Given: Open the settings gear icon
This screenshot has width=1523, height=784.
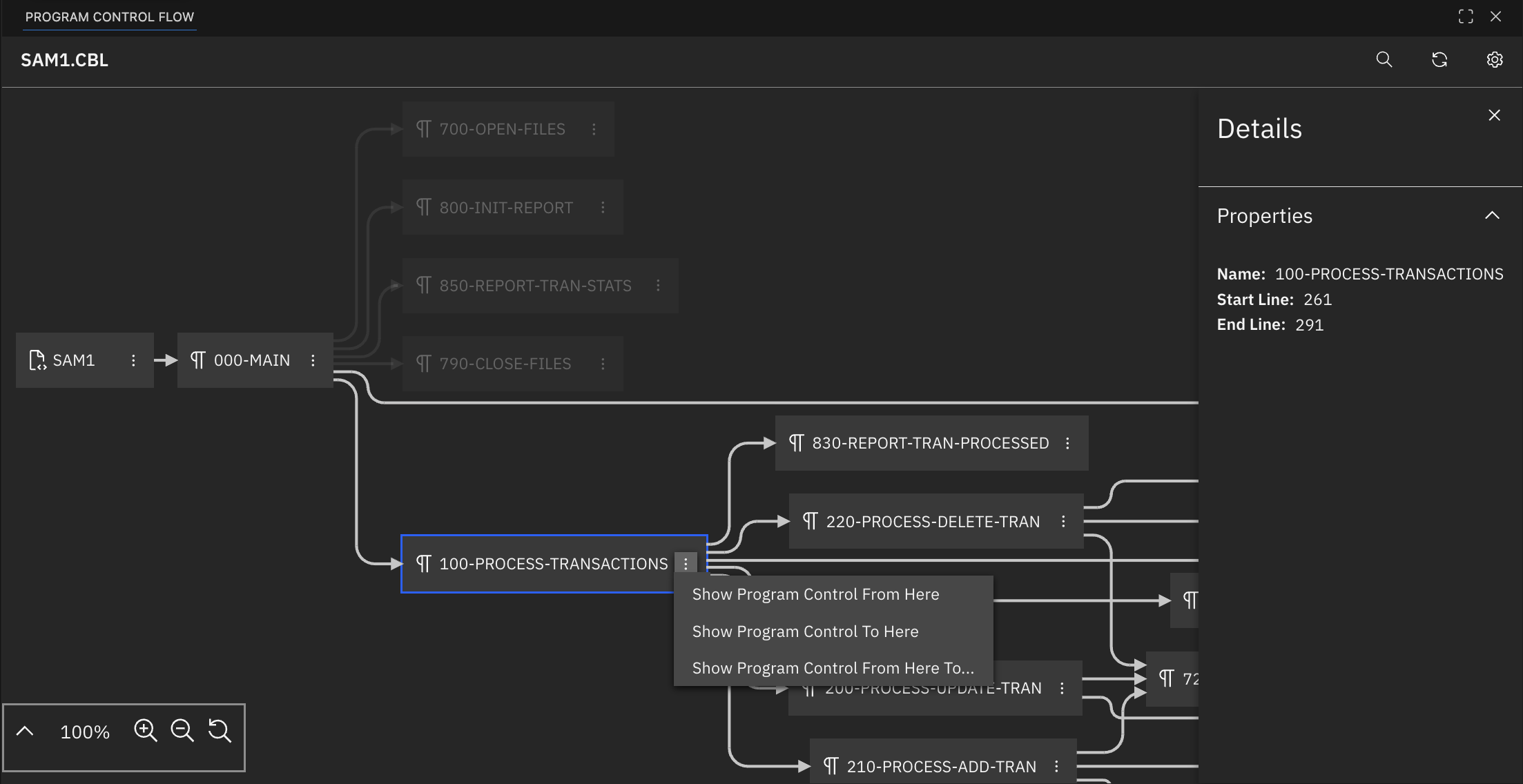Looking at the screenshot, I should (x=1495, y=60).
